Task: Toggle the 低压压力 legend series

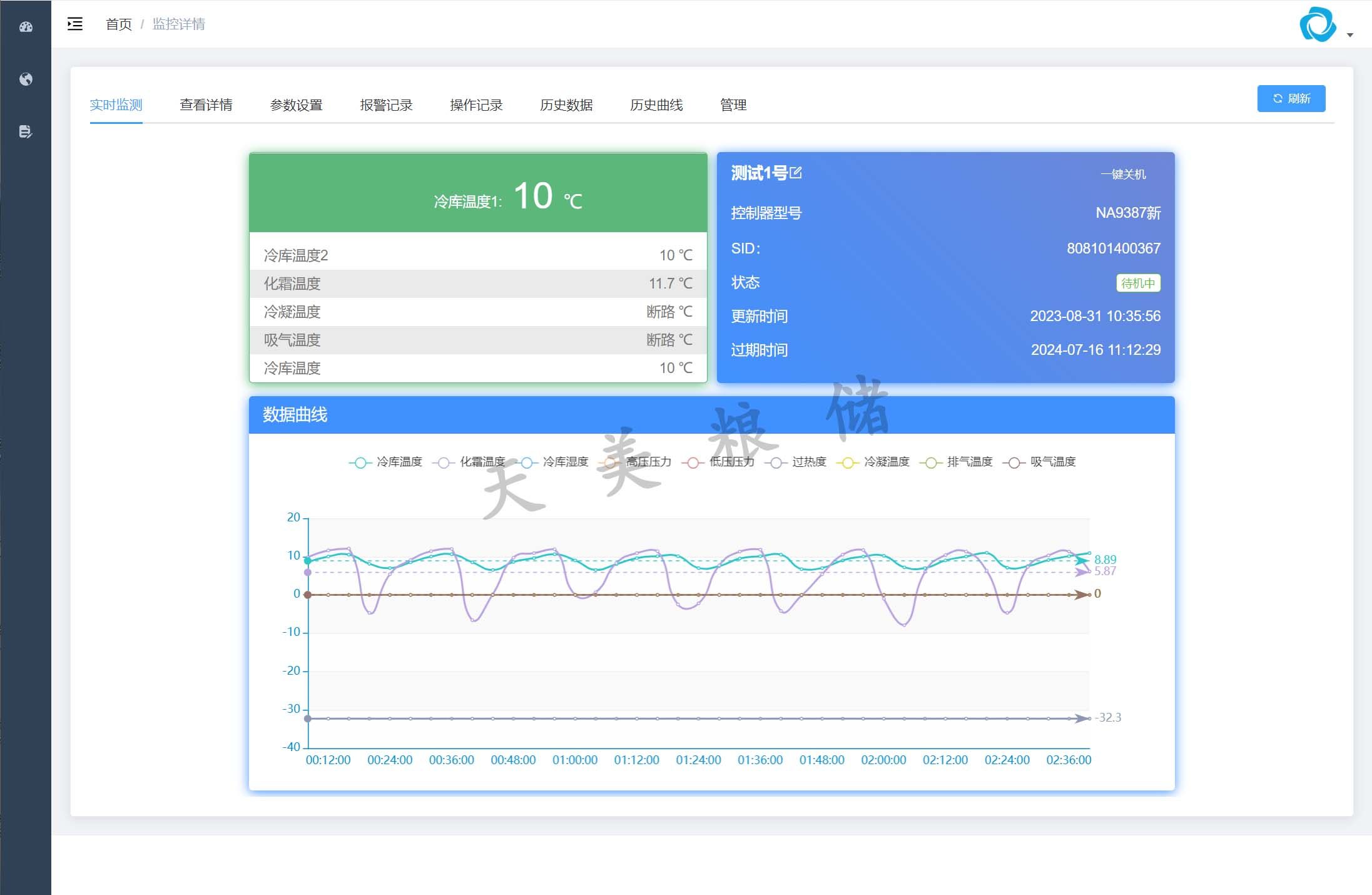Action: point(718,462)
